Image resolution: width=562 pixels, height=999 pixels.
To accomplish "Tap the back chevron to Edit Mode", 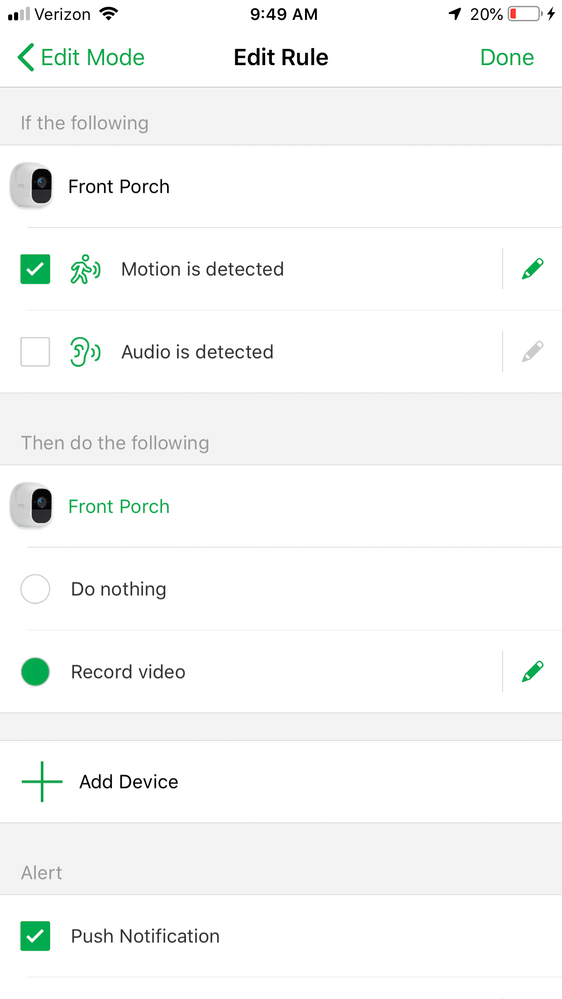I will coord(25,57).
